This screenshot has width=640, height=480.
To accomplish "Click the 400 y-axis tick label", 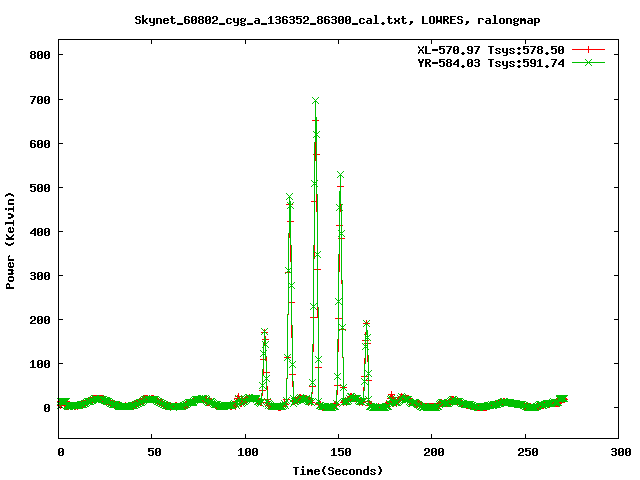I will tap(40, 232).
